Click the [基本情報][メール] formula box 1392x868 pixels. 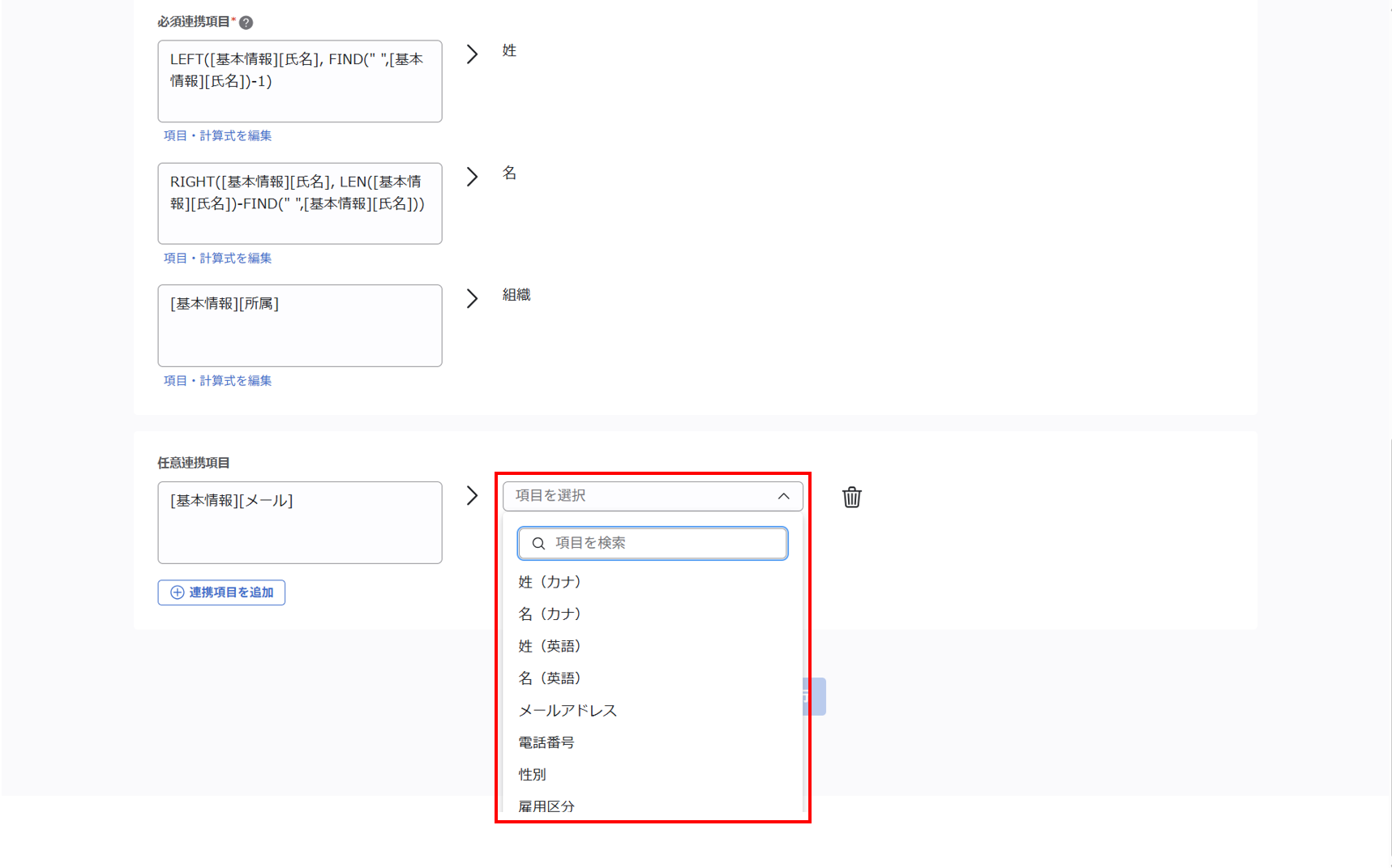(299, 523)
